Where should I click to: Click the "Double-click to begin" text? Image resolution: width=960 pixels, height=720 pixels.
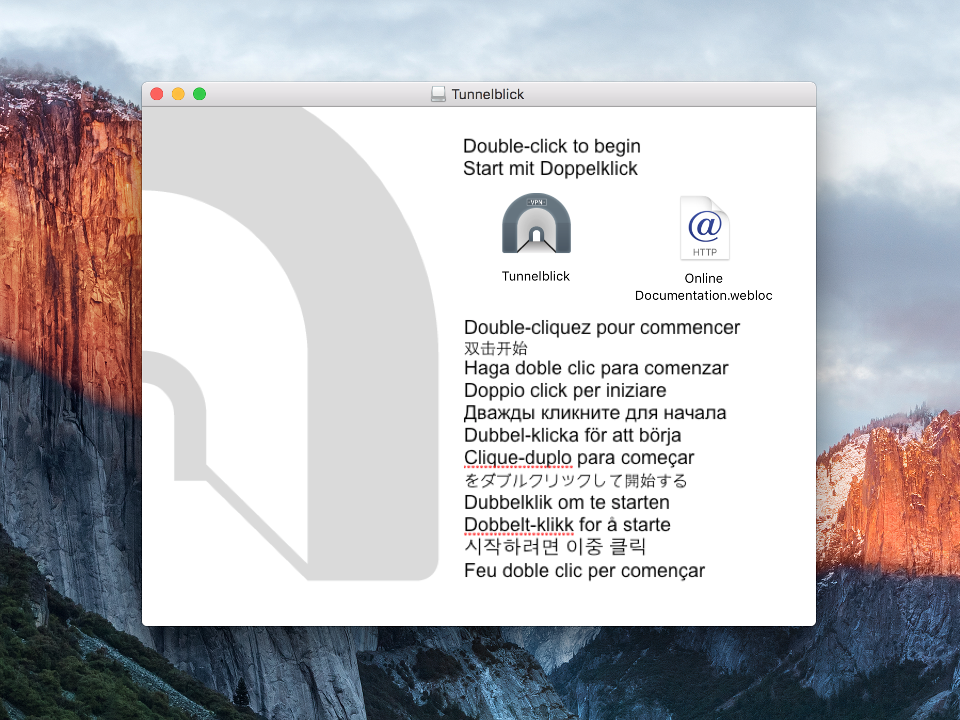552,146
